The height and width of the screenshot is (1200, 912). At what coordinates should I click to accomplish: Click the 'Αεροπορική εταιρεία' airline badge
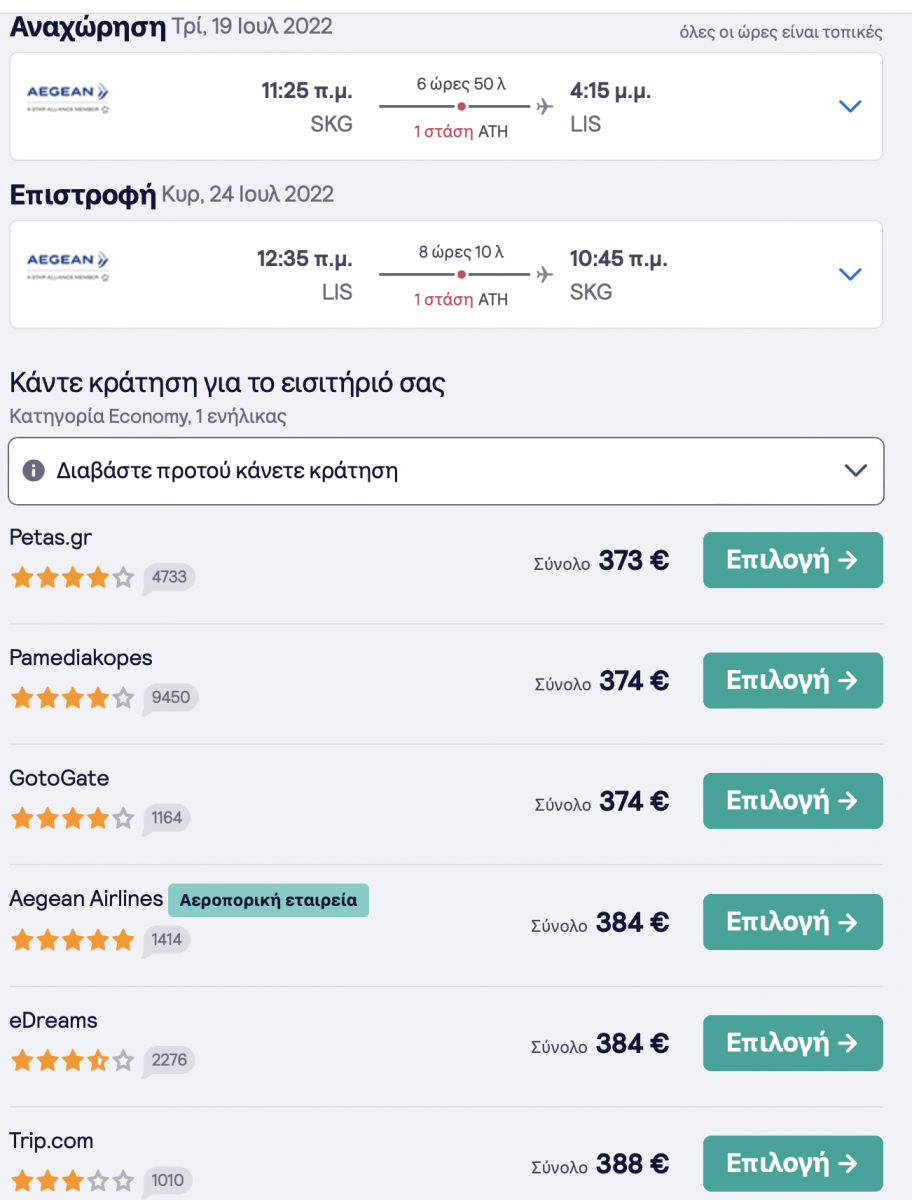click(268, 900)
